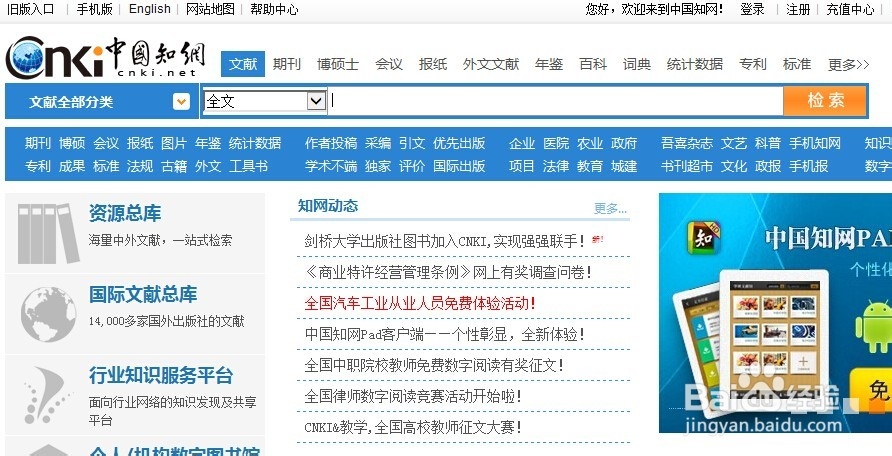This screenshot has width=892, height=456.
Task: Select the 文献 tab
Action: [x=243, y=64]
